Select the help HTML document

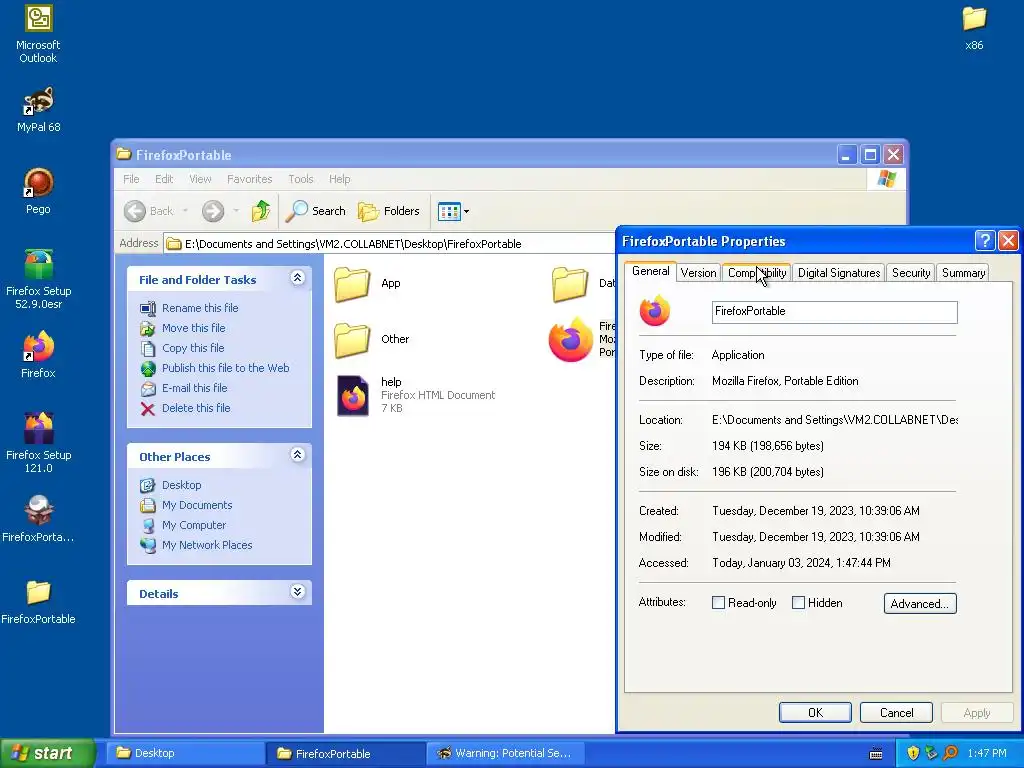416,394
